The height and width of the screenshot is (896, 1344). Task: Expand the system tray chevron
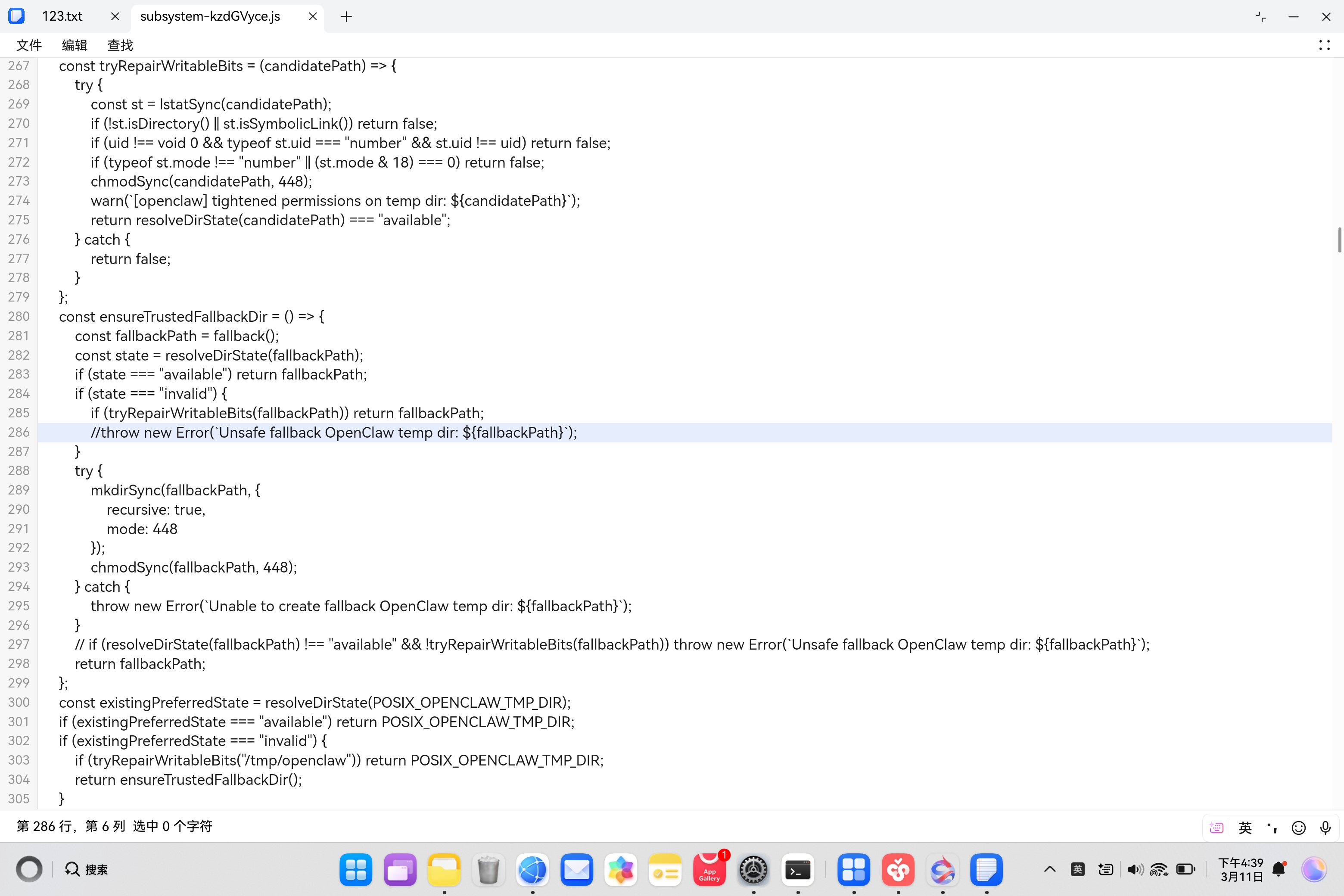tap(1050, 869)
